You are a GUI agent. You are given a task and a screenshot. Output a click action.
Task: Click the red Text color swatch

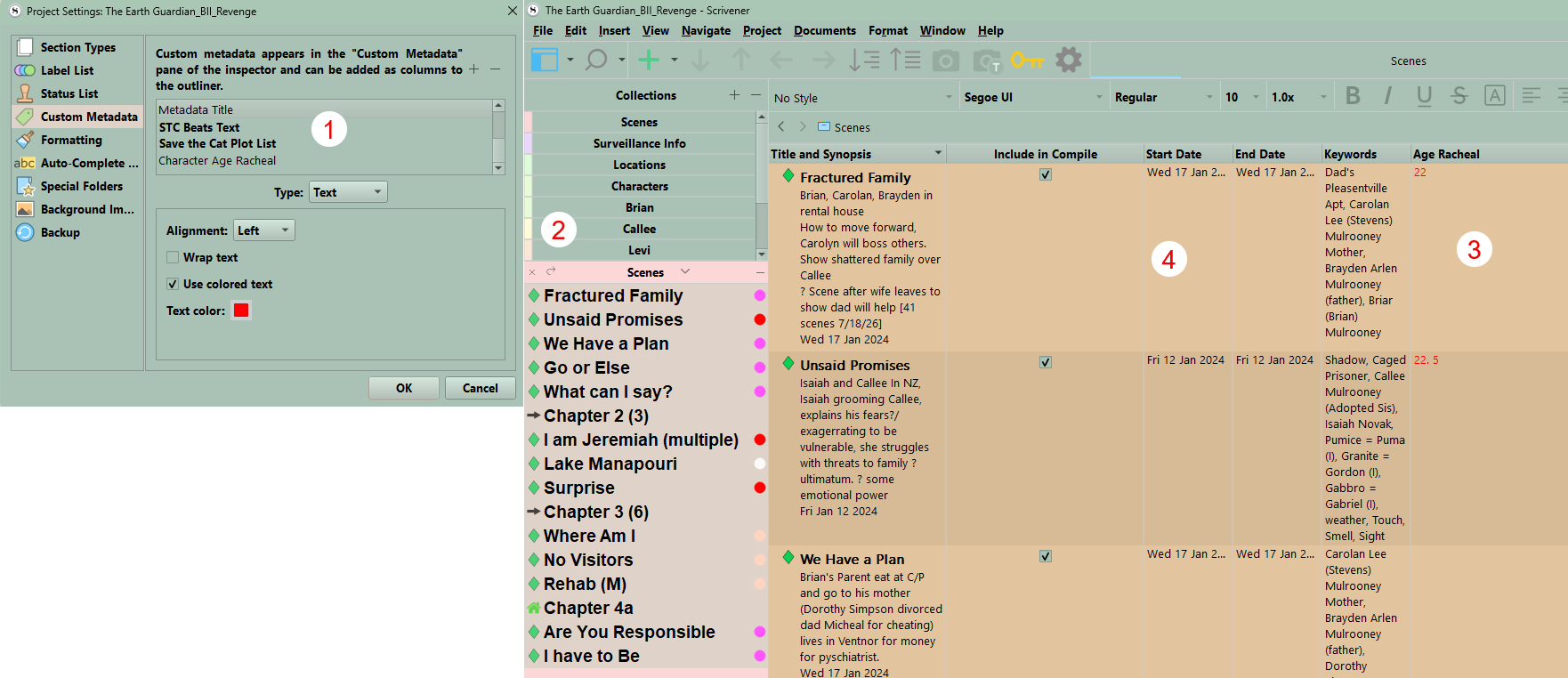tap(241, 311)
